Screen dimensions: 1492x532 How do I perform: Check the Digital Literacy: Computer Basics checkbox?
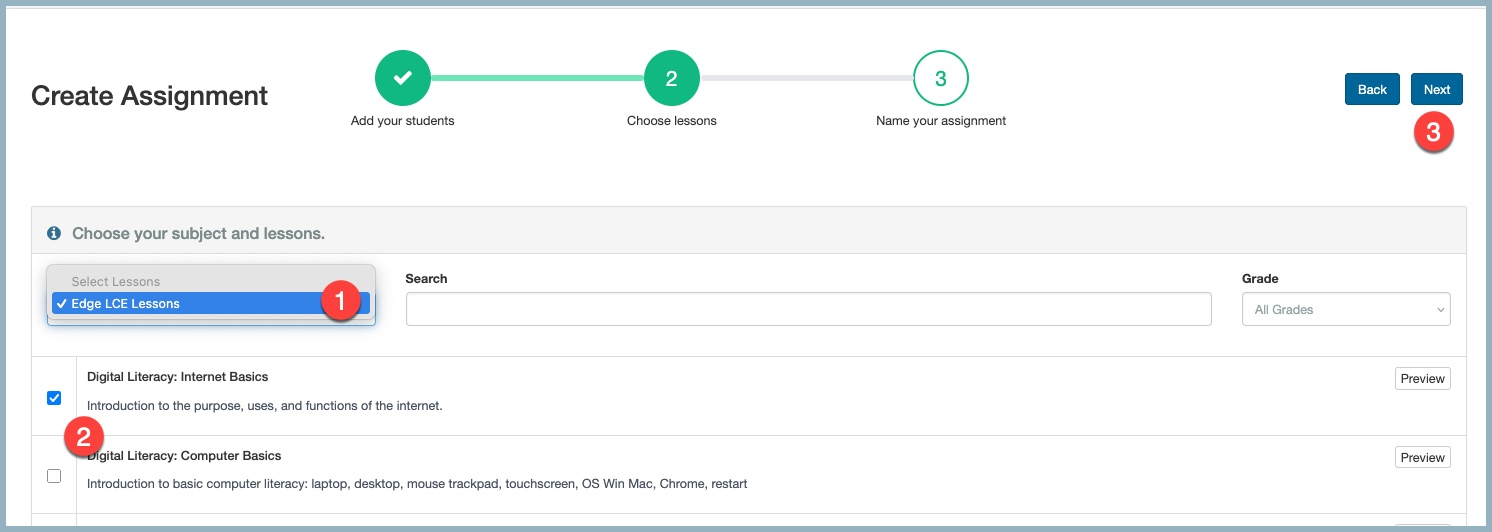54,476
